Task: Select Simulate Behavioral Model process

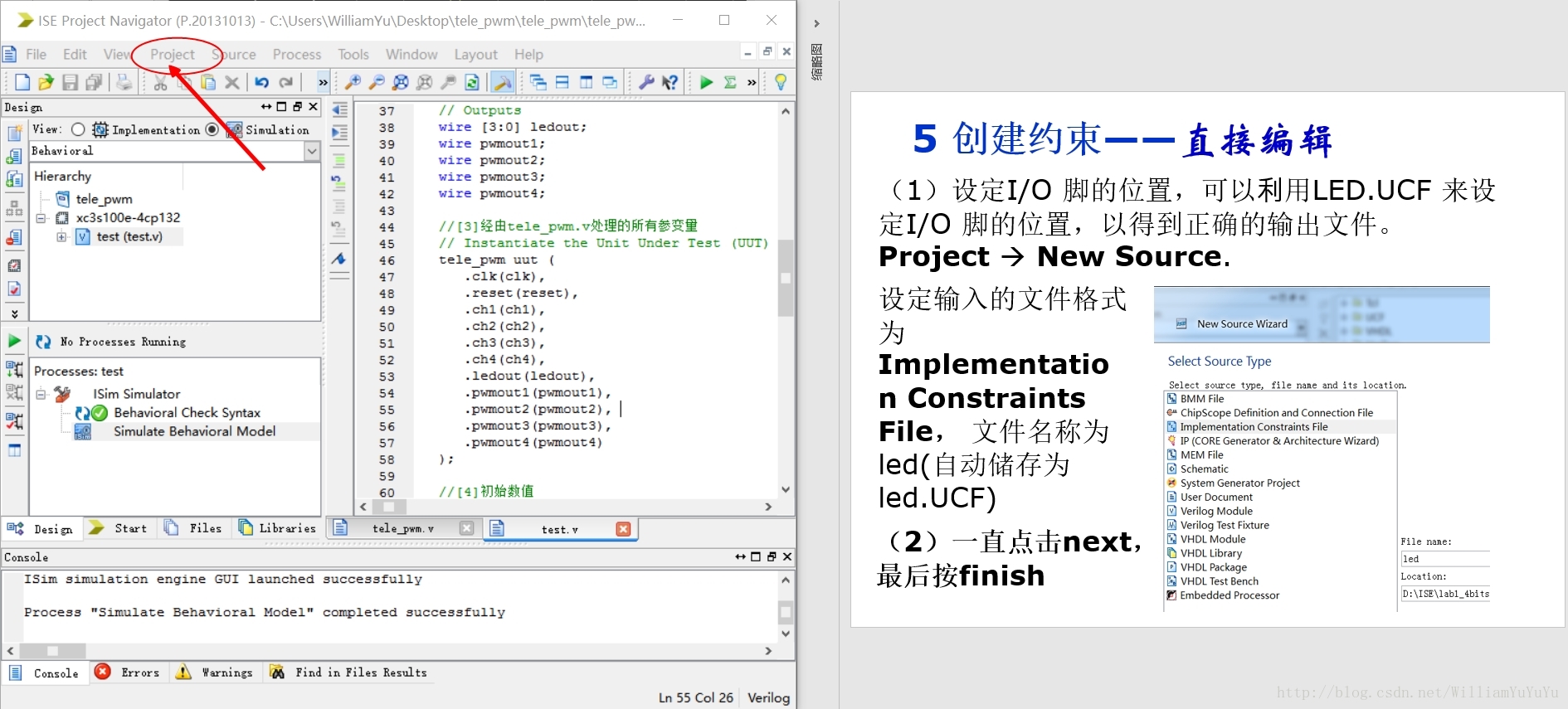Action: (x=194, y=431)
